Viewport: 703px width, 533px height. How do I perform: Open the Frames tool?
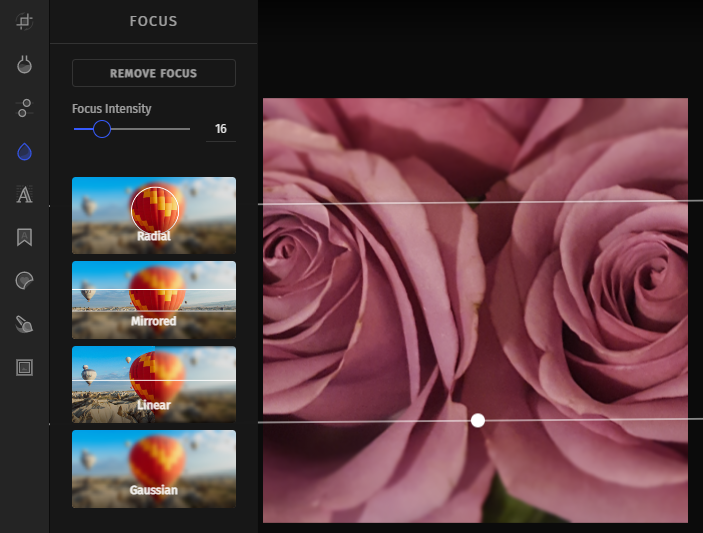[x=24, y=368]
